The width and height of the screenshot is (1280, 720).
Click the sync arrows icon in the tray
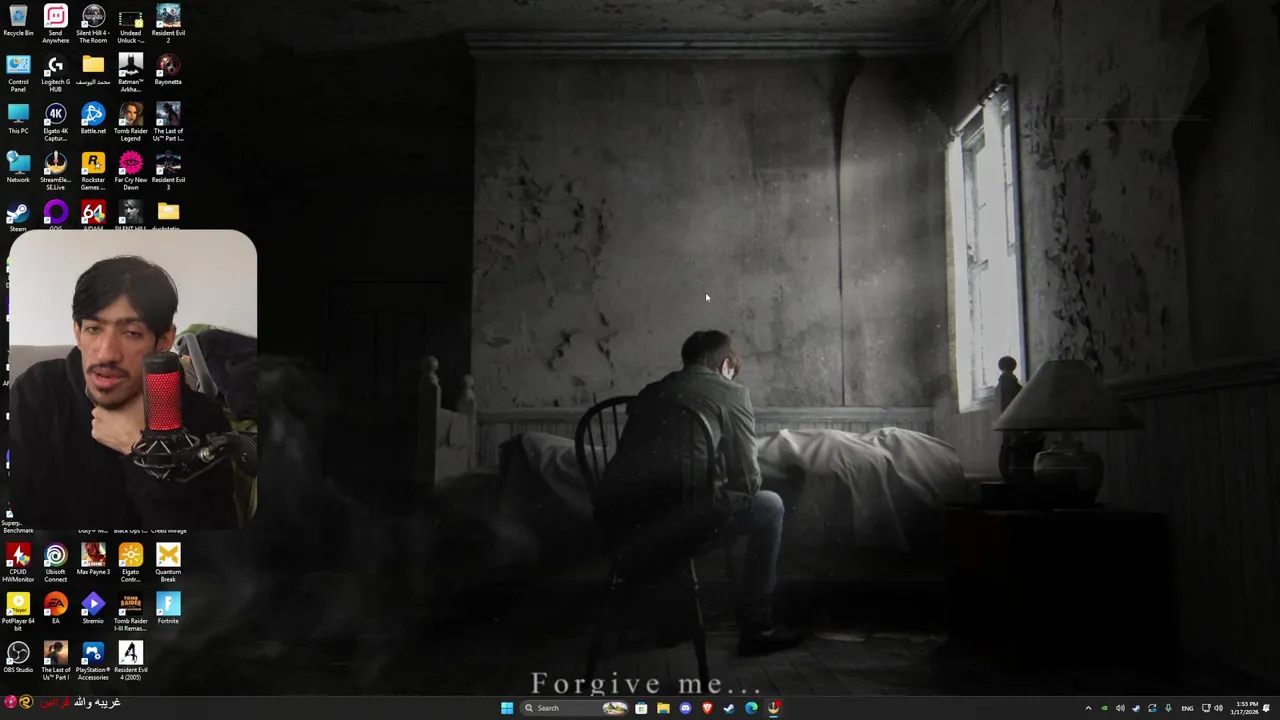tap(1152, 708)
